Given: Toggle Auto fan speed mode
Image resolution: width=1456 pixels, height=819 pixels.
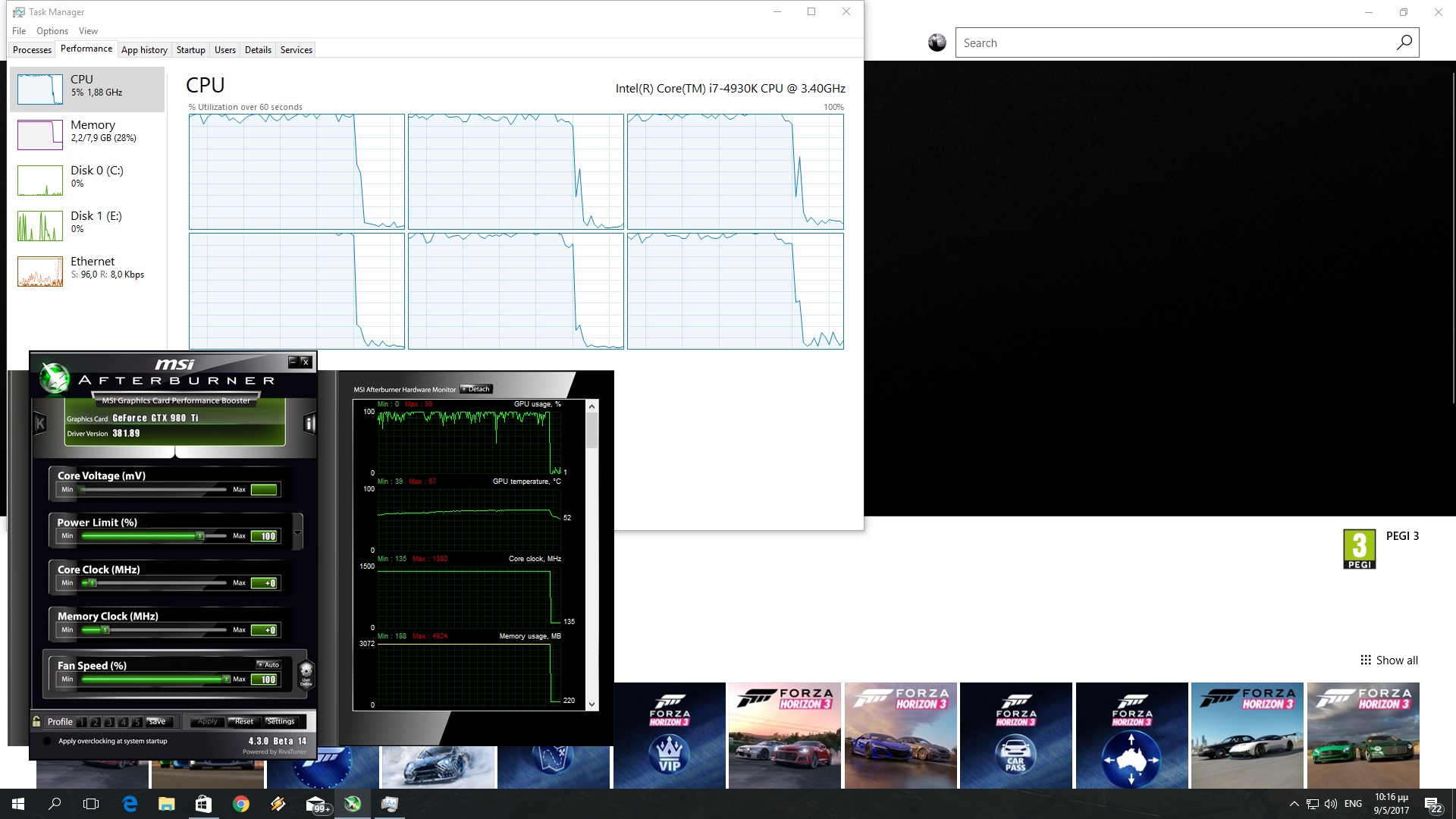Looking at the screenshot, I should 268,664.
